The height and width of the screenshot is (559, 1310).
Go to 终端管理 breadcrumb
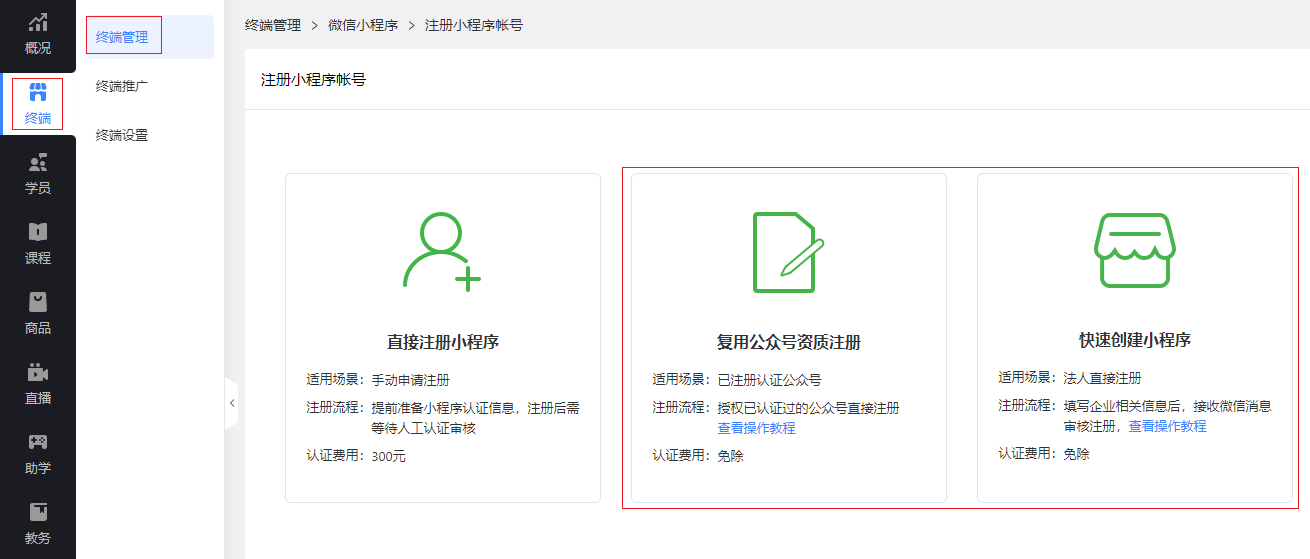pyautogui.click(x=273, y=25)
